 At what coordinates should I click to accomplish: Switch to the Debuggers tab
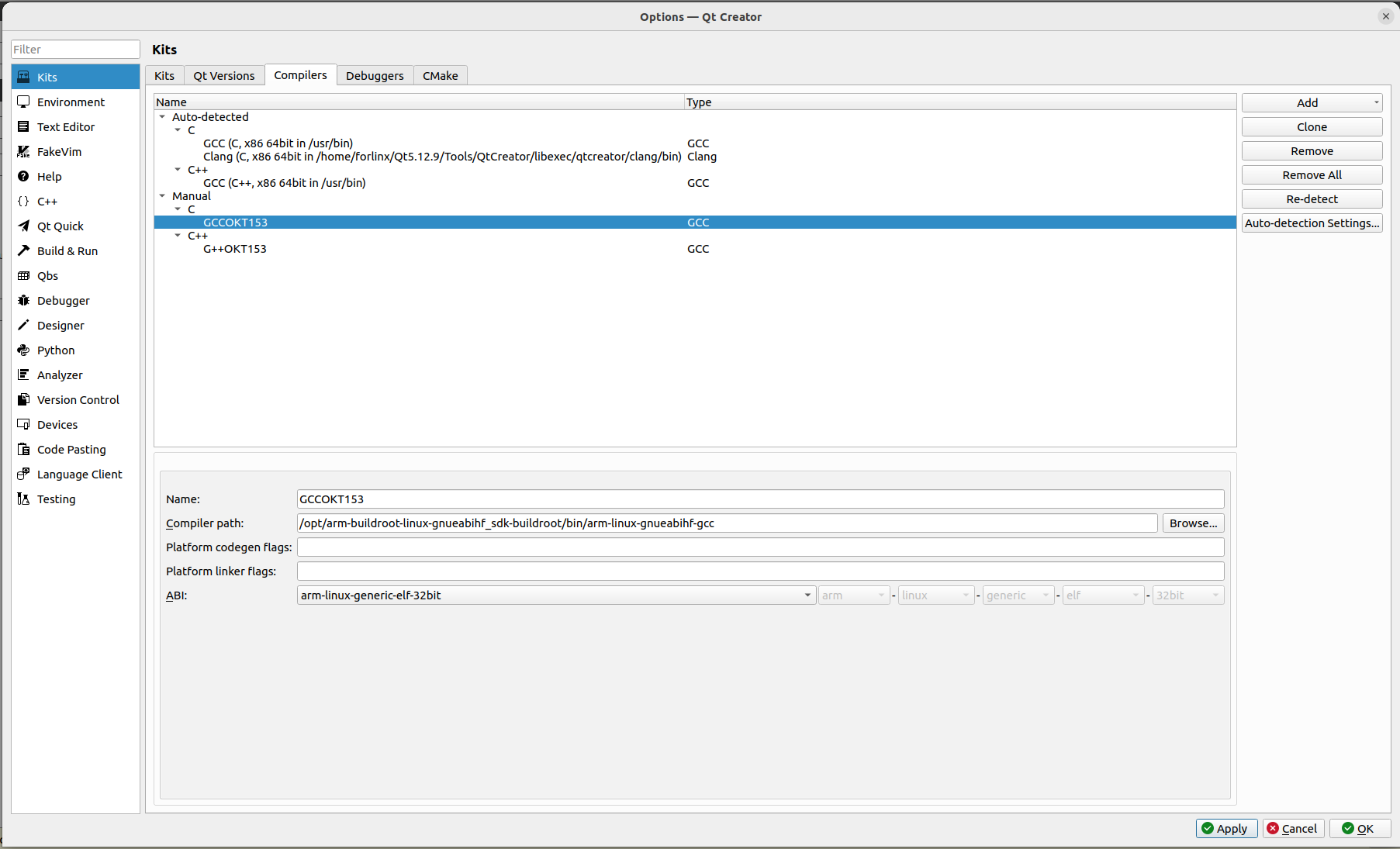[375, 75]
